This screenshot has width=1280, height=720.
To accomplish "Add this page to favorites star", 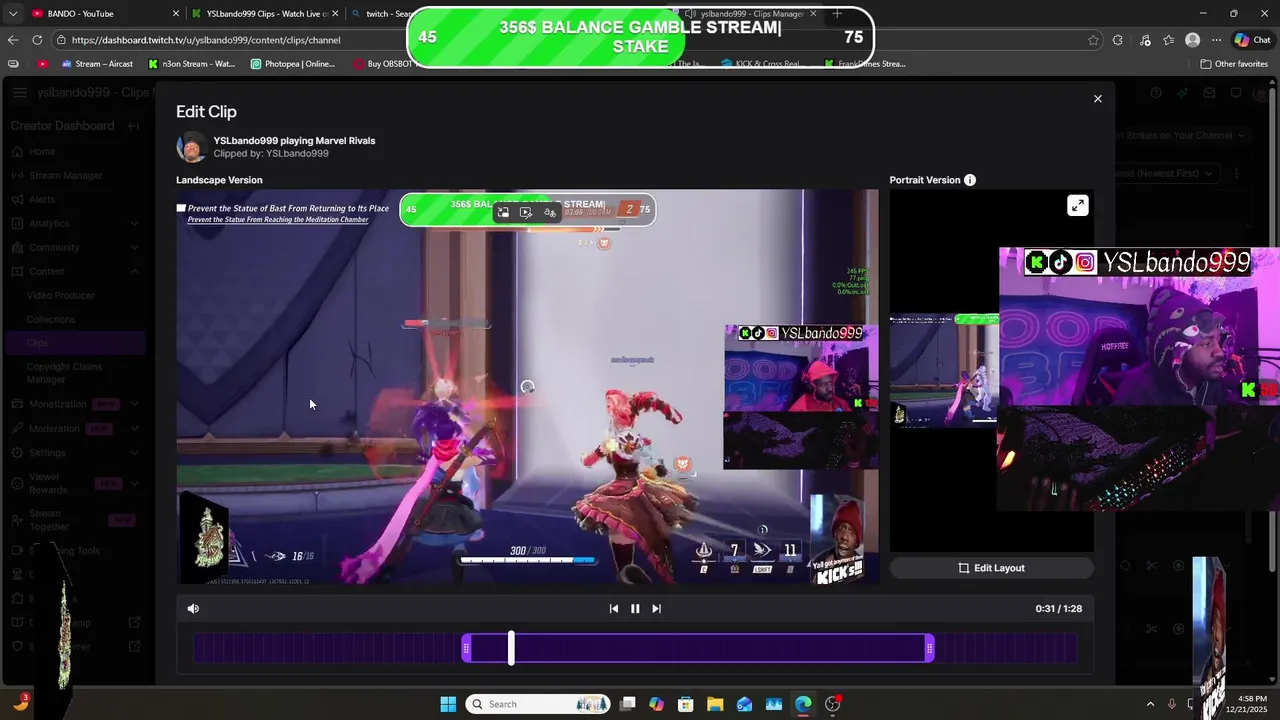I will (x=1093, y=40).
